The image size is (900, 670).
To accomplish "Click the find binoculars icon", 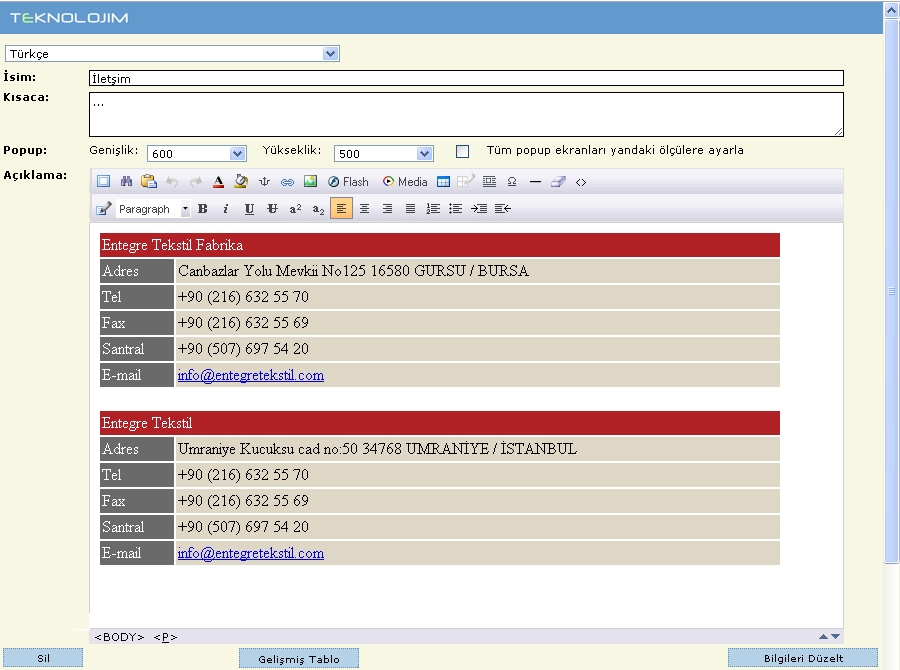I will [126, 182].
